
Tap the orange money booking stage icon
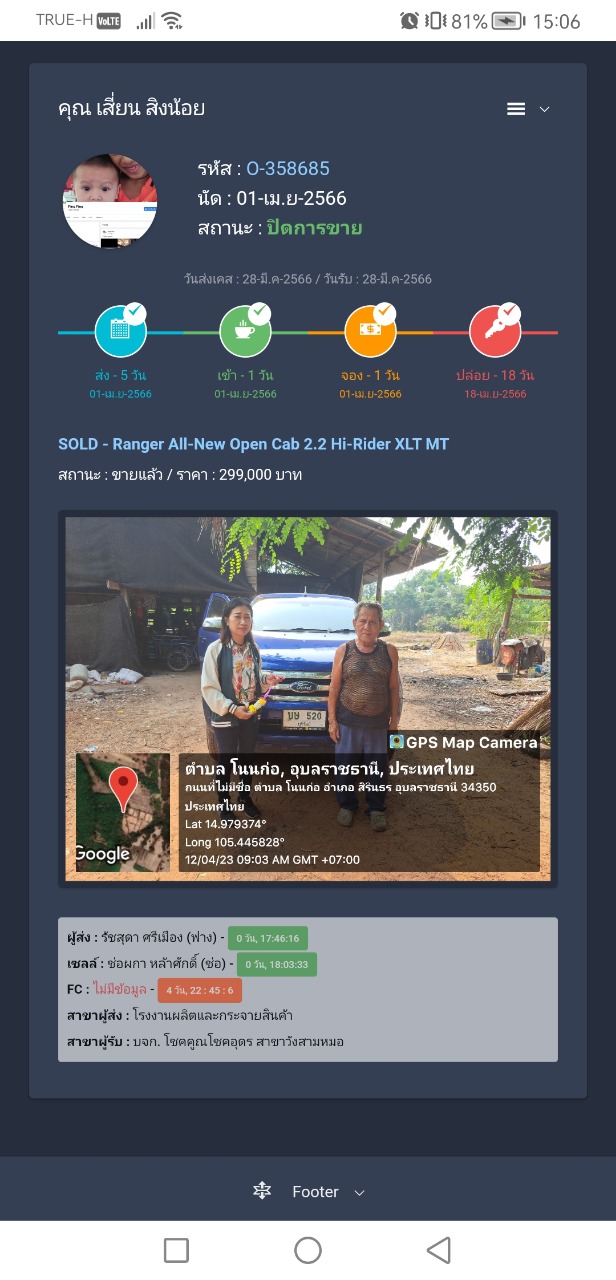370,332
